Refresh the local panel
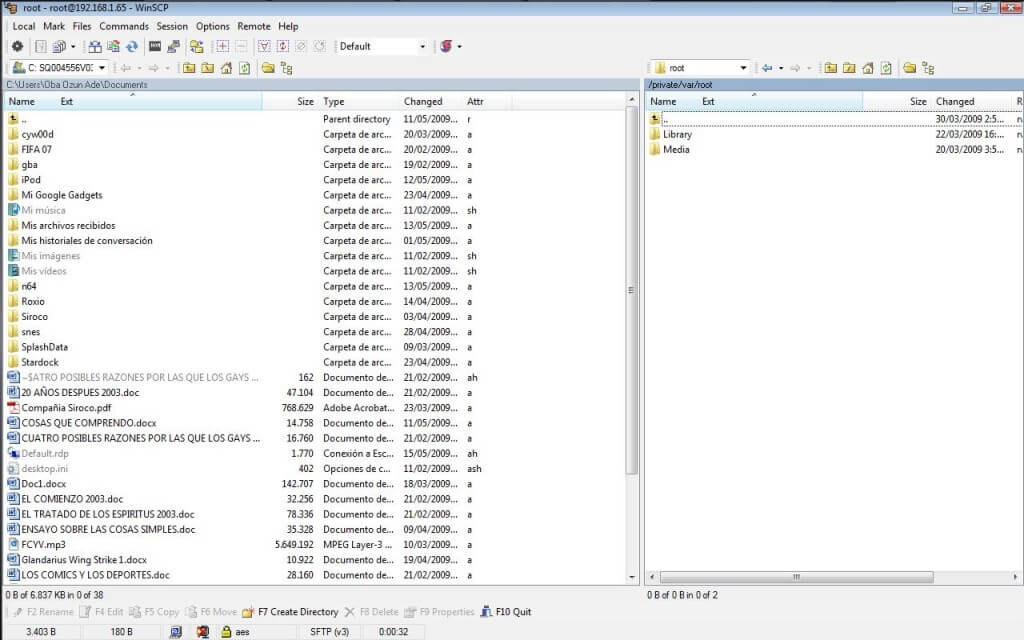The image size is (1024, 640). pyautogui.click(x=244, y=68)
